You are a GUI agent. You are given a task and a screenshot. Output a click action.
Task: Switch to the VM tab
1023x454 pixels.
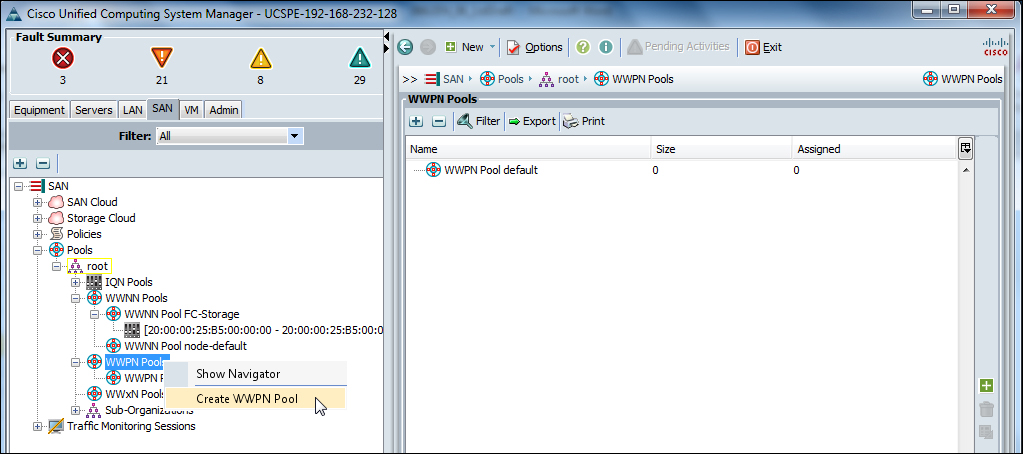191,110
